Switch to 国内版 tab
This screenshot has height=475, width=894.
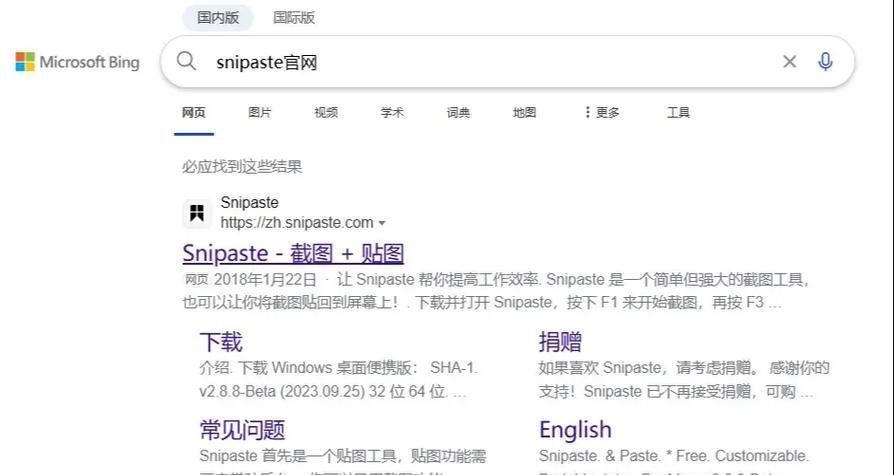point(218,18)
